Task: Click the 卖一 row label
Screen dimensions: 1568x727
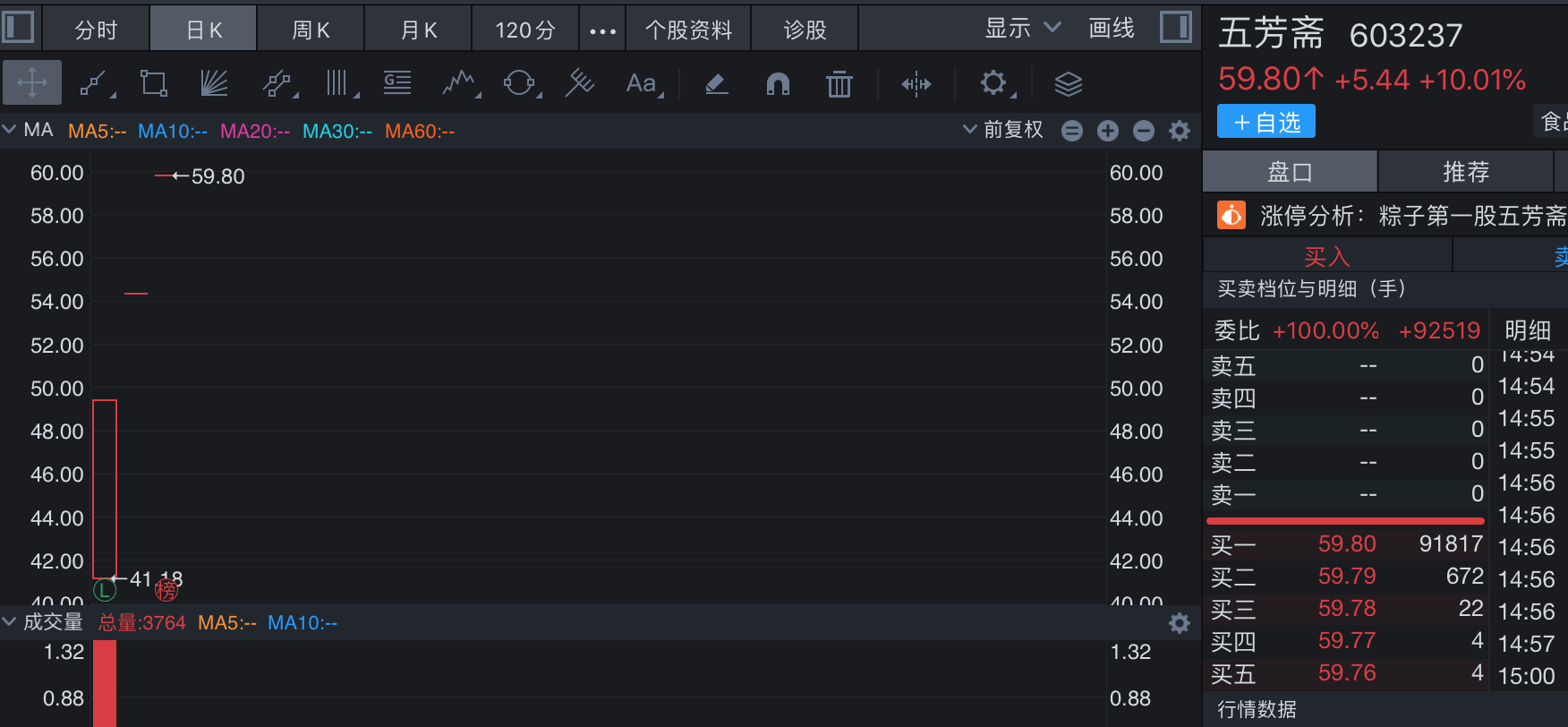Action: coord(1233,494)
